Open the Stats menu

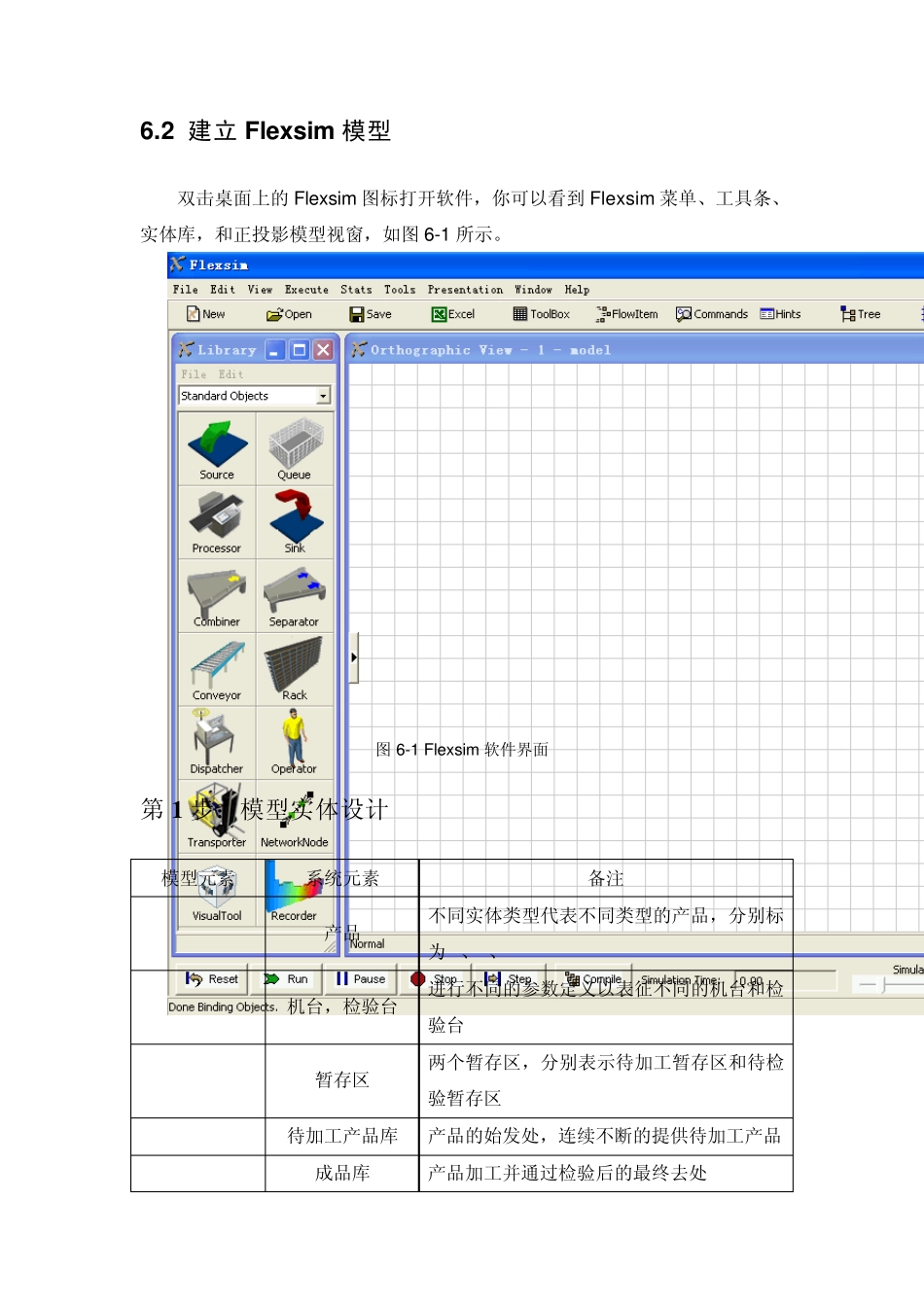pyautogui.click(x=356, y=290)
